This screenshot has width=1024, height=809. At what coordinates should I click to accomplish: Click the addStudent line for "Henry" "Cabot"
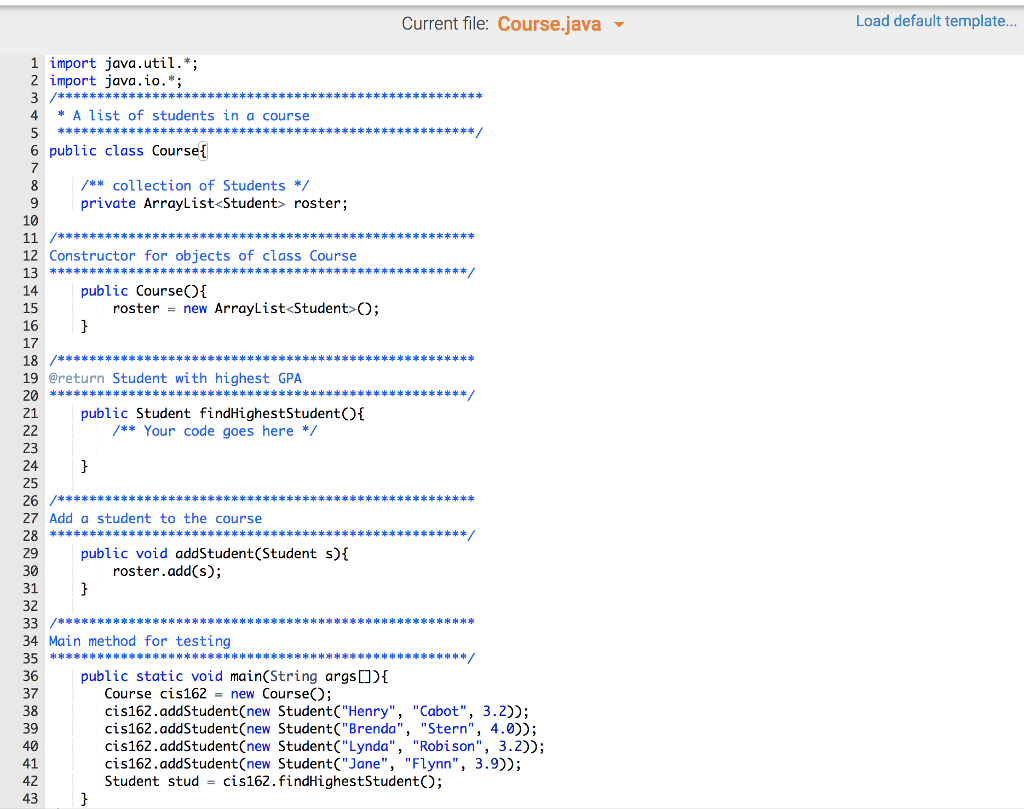pos(317,711)
